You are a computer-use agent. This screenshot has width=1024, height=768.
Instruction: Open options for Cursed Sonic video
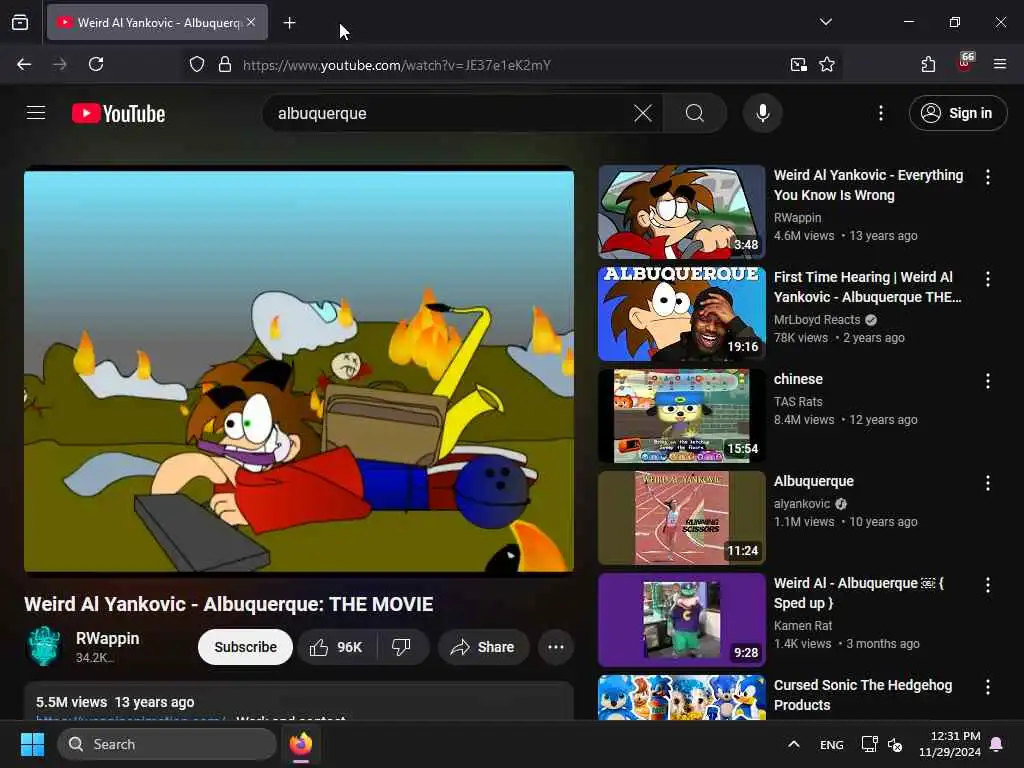[987, 686]
